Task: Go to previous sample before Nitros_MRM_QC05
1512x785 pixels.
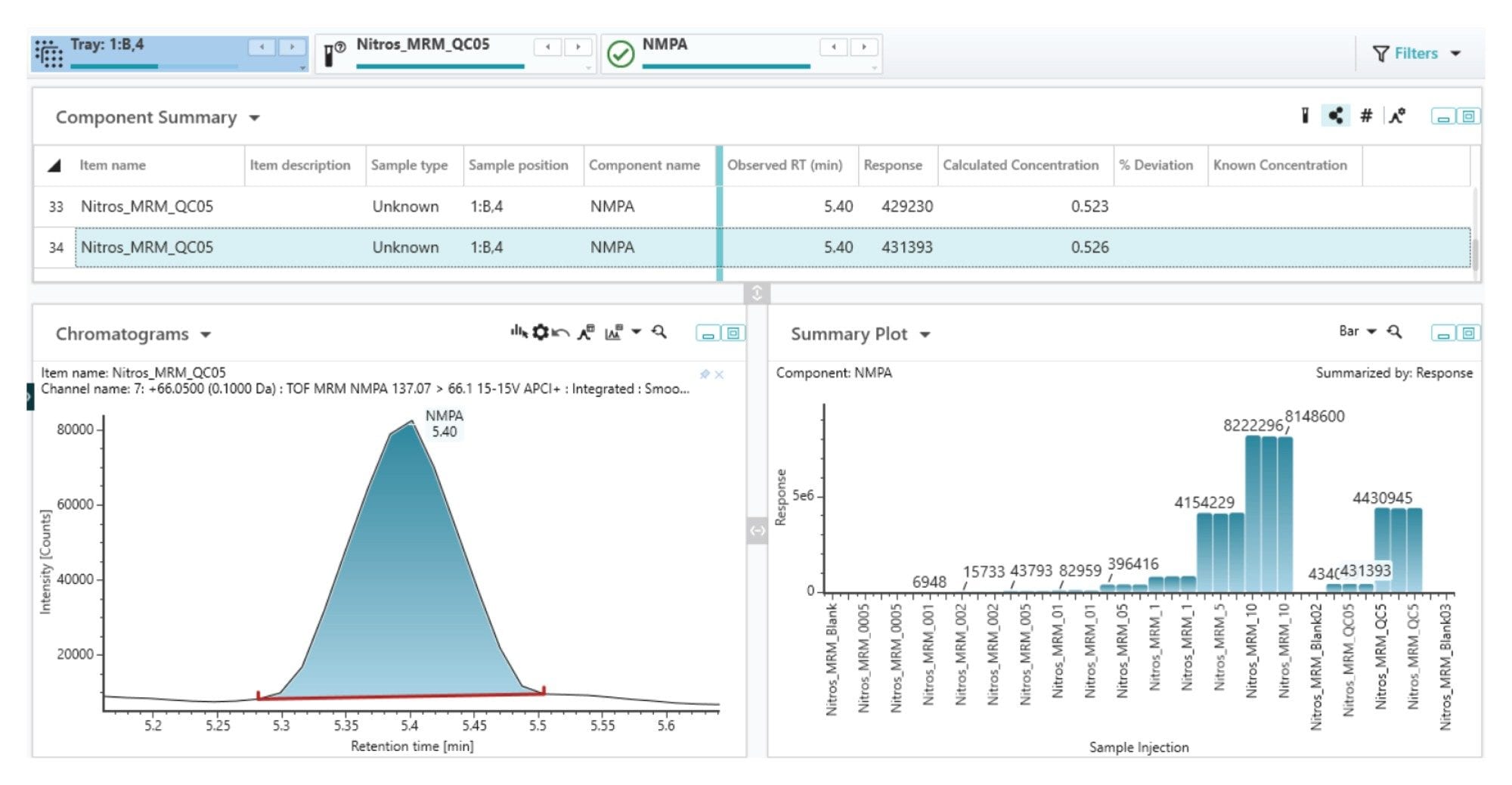Action: click(x=547, y=47)
